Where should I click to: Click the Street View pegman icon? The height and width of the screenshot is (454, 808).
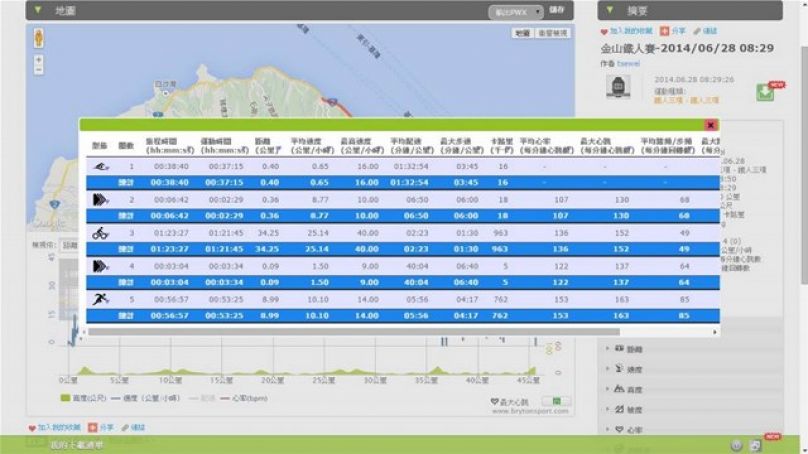click(x=39, y=38)
